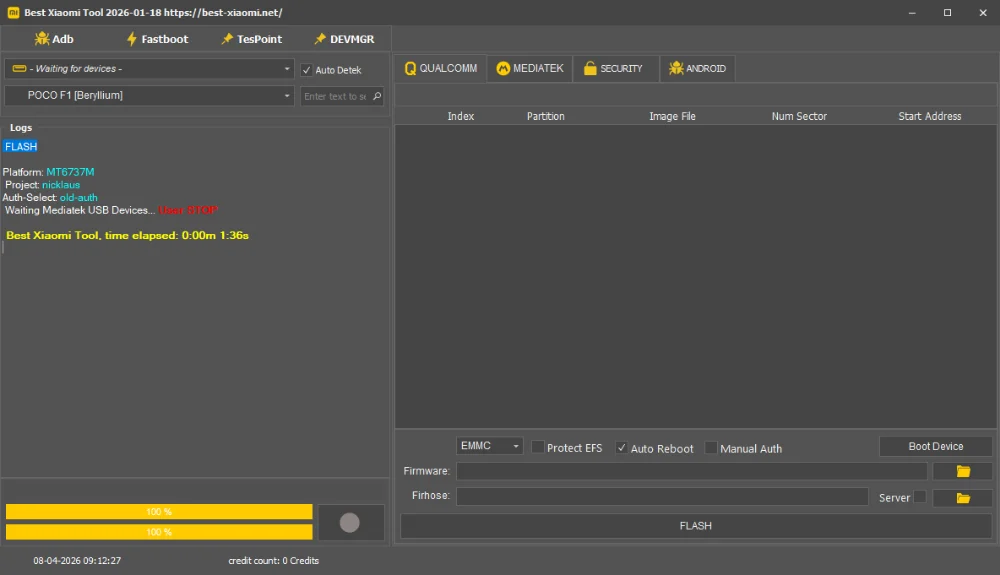Click the Adb bug icon
Screen dimensions: 1000x575
click(41, 39)
